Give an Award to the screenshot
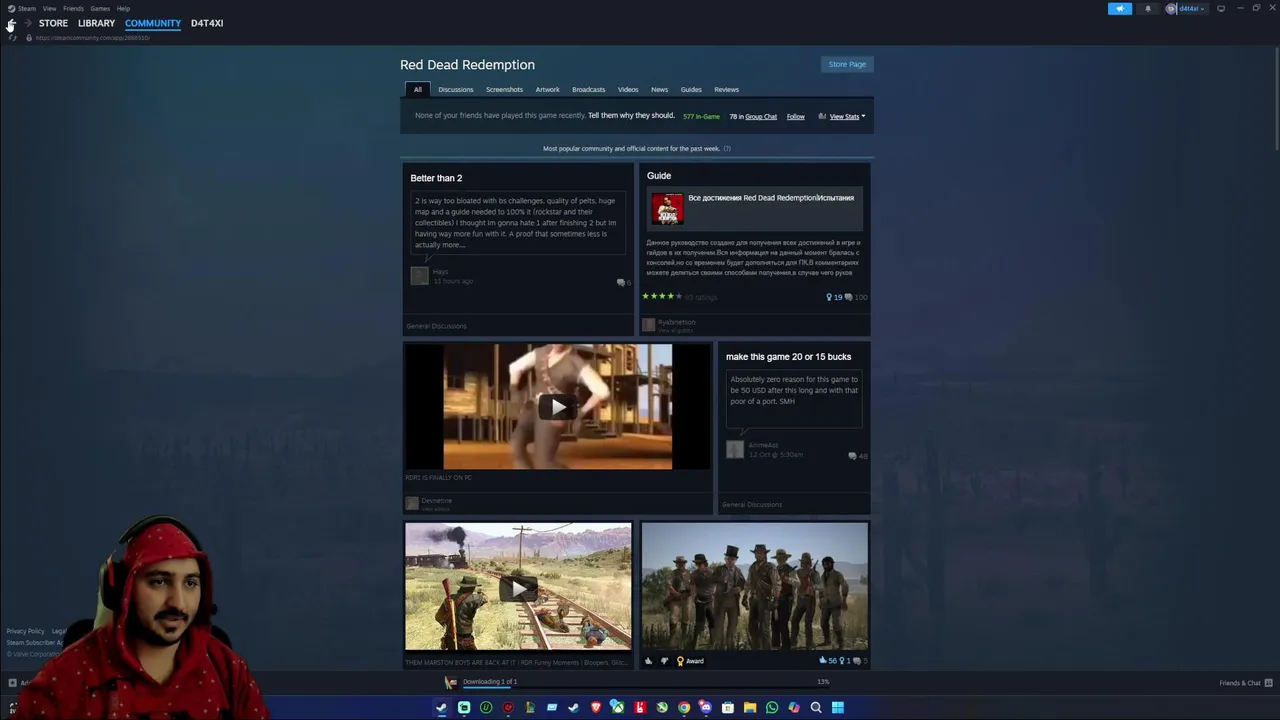This screenshot has width=1280, height=720. (690, 661)
